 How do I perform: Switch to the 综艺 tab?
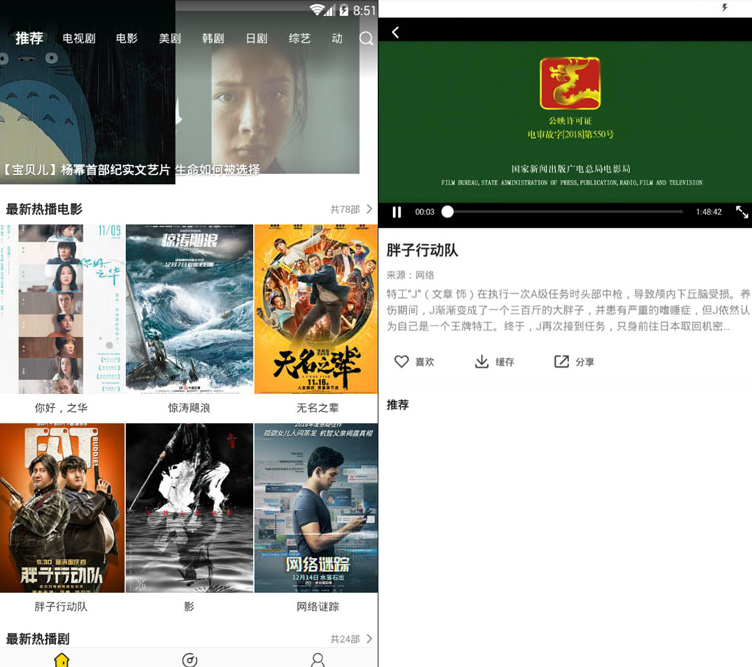pyautogui.click(x=299, y=38)
